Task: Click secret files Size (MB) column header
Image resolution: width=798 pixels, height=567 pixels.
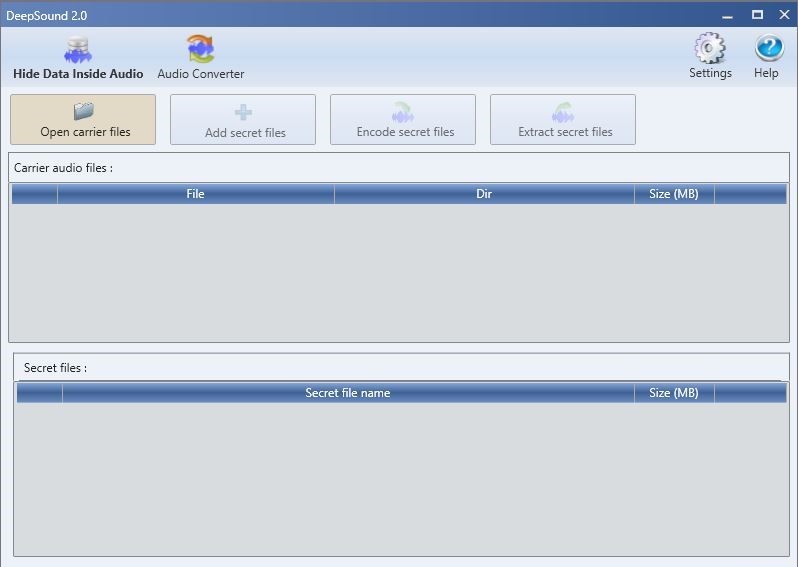Action: (x=673, y=393)
